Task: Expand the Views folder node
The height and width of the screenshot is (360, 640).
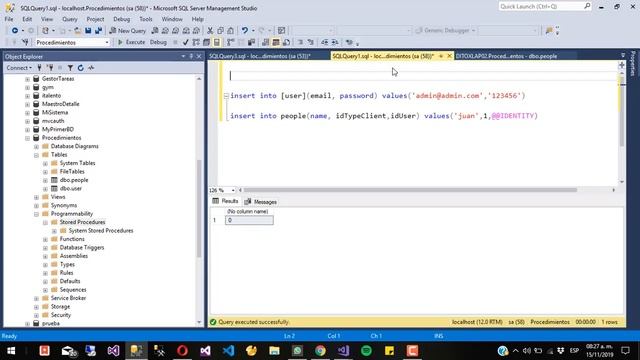Action: [x=36, y=197]
